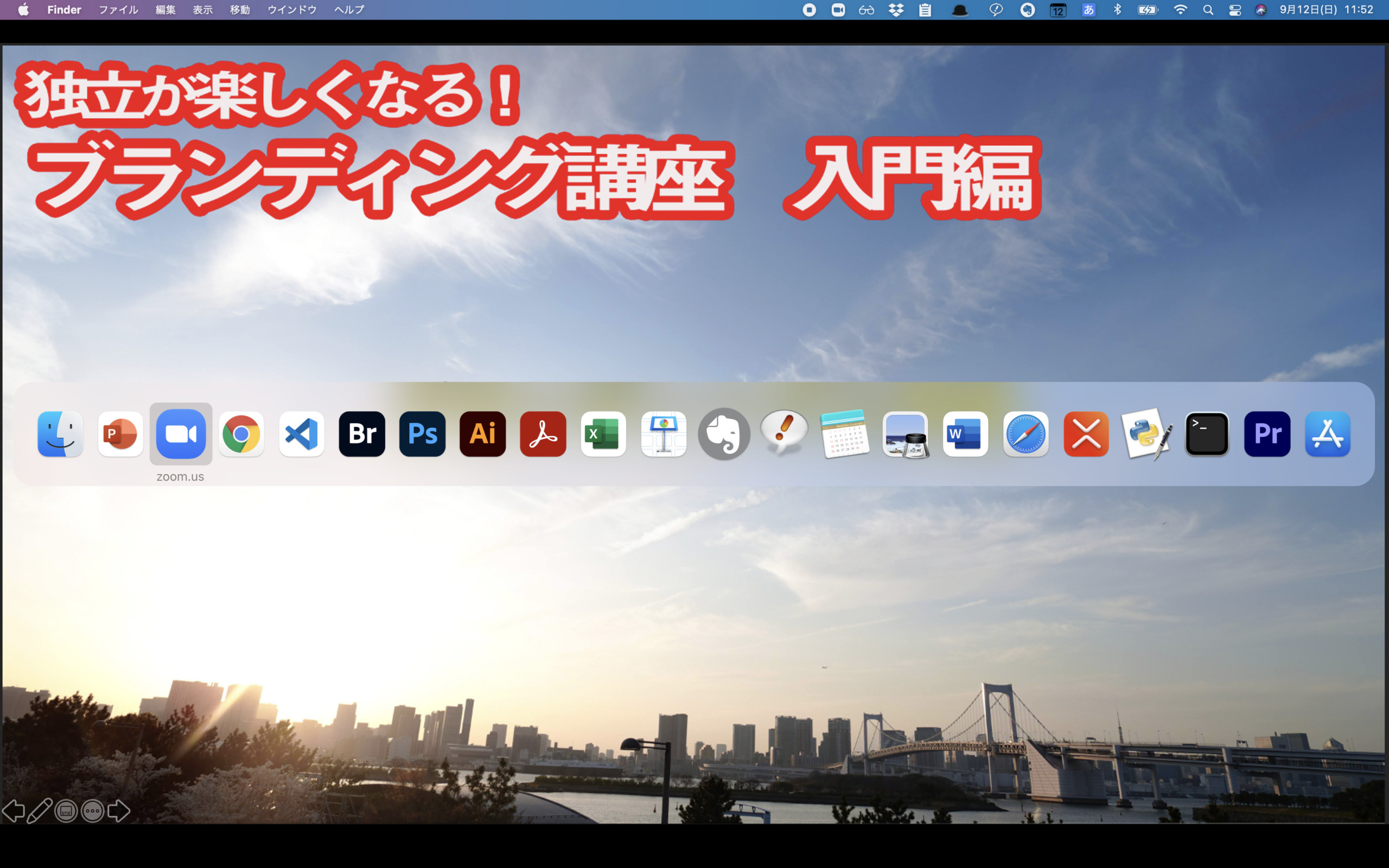Select the Safari compass icon

1025,434
